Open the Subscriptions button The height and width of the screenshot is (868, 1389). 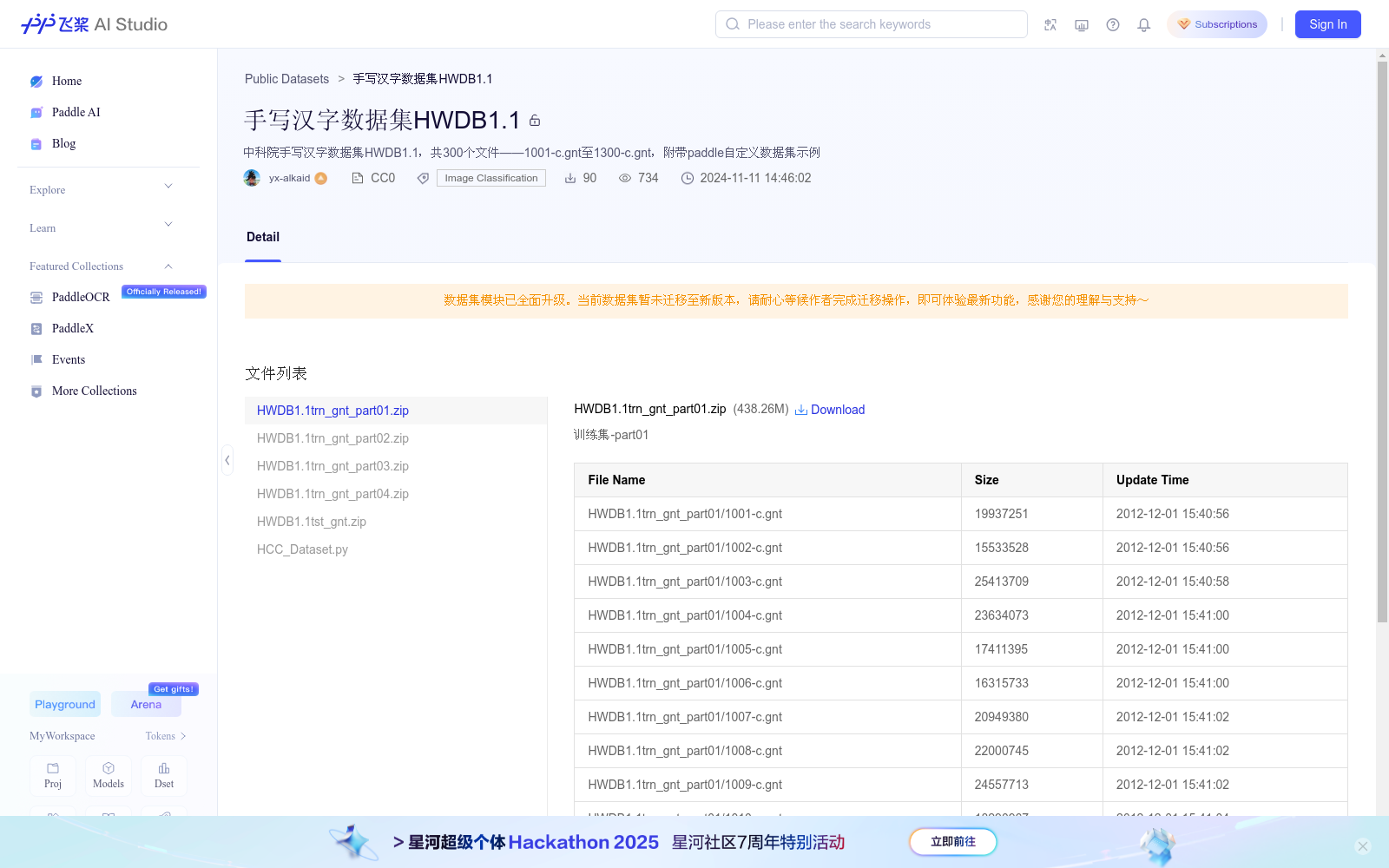pyautogui.click(x=1217, y=24)
